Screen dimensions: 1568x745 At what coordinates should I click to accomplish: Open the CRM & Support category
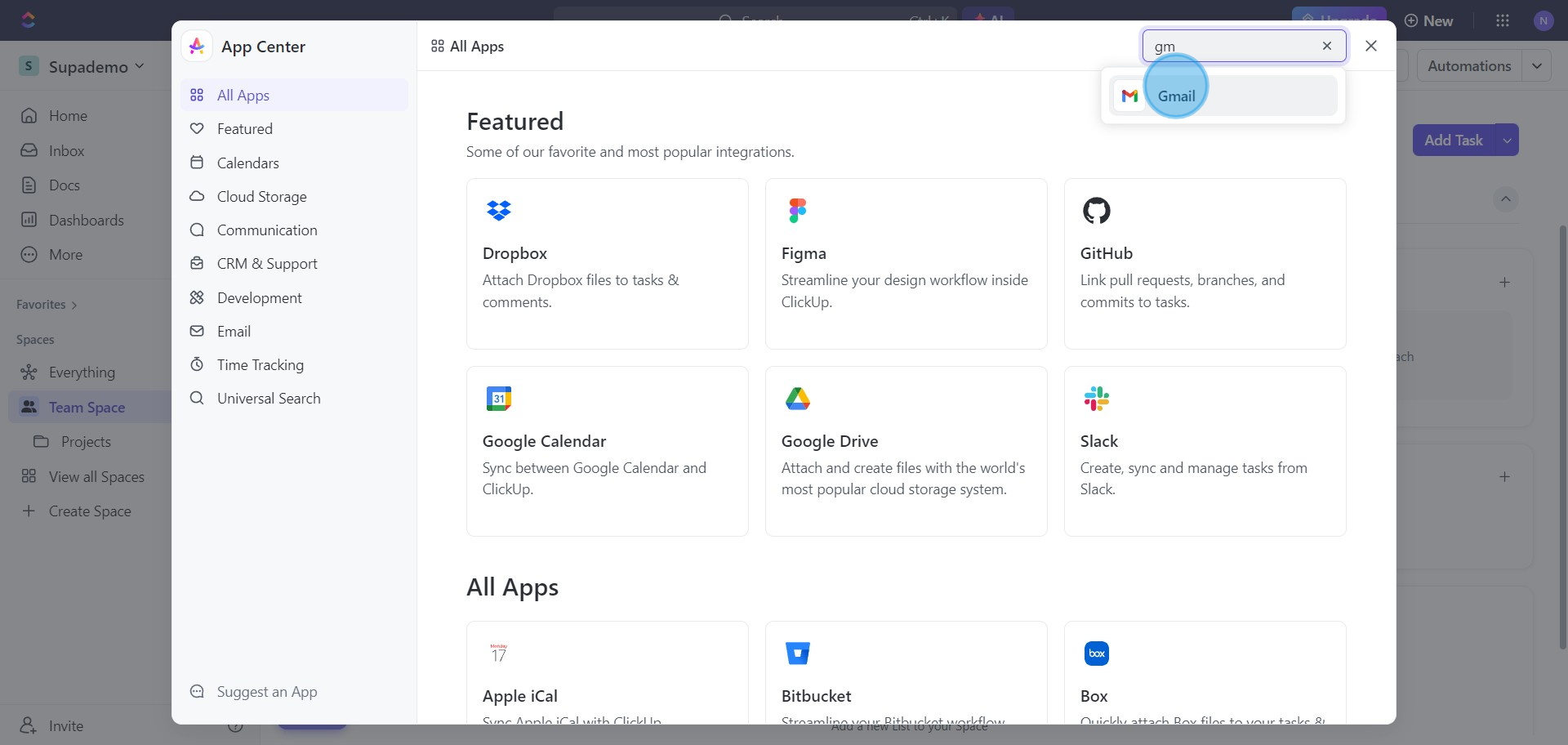click(294, 263)
